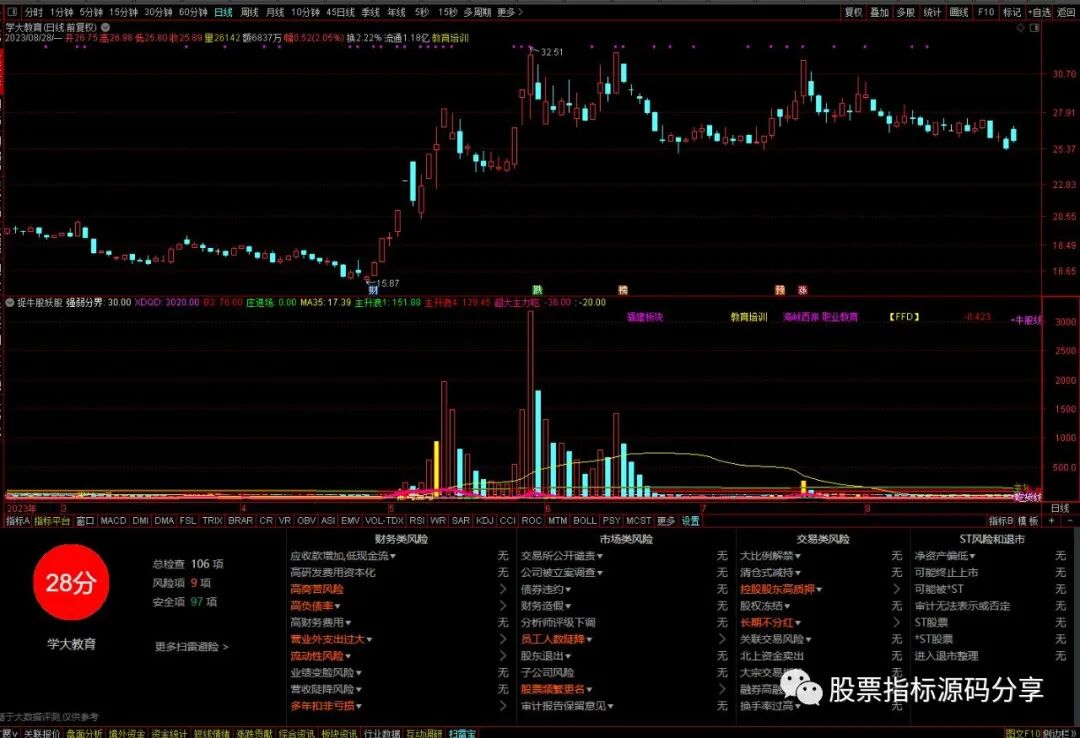Select the 指标A tab
Viewport: 1080px width, 738px height.
[x=18, y=521]
